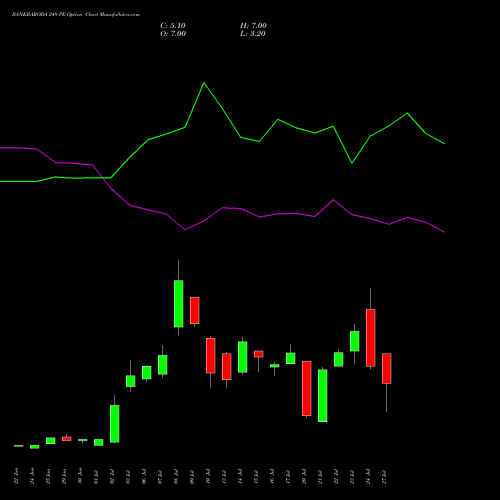500x500 pixels.
Task: Click the "13 Jul" date axis label
Action: coord(224,477)
